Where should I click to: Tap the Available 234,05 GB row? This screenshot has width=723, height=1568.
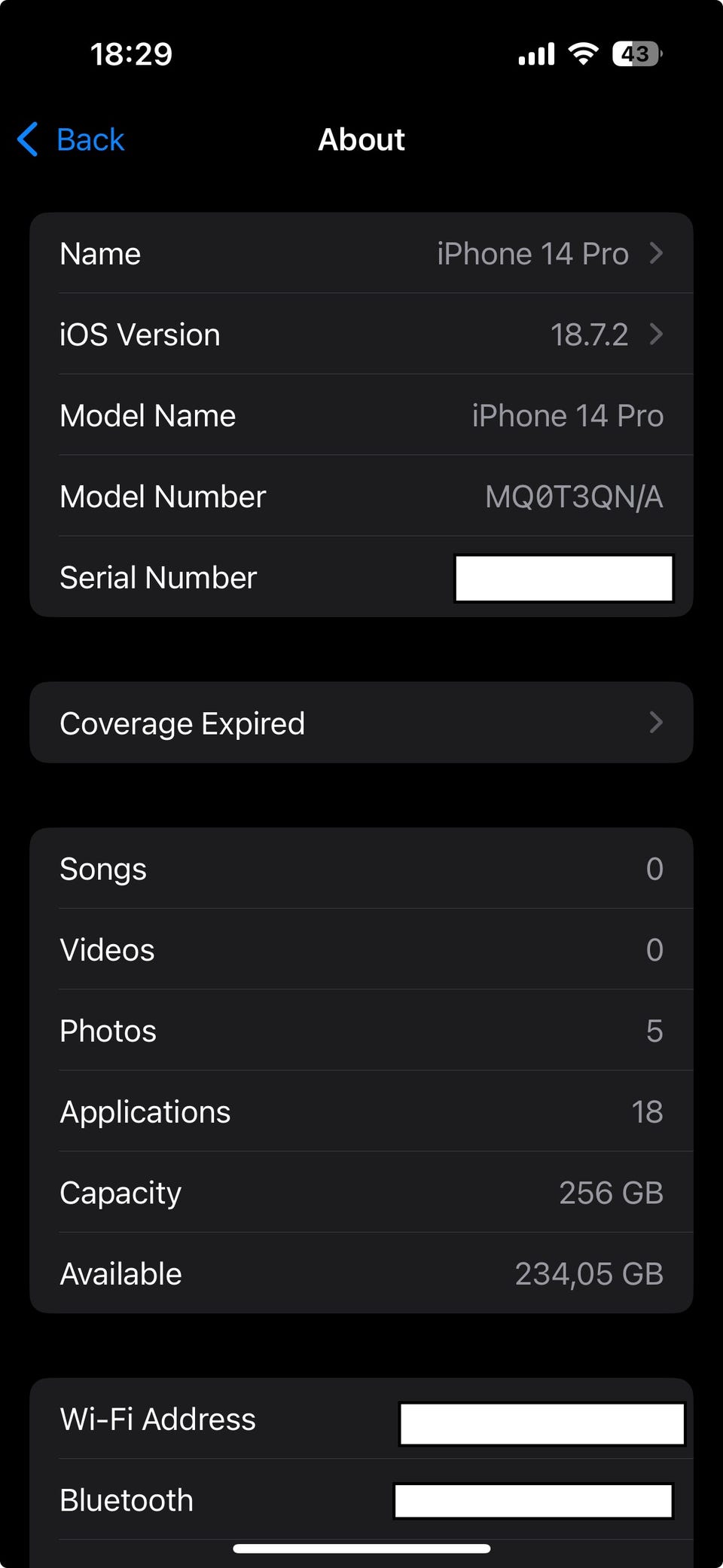point(361,1273)
